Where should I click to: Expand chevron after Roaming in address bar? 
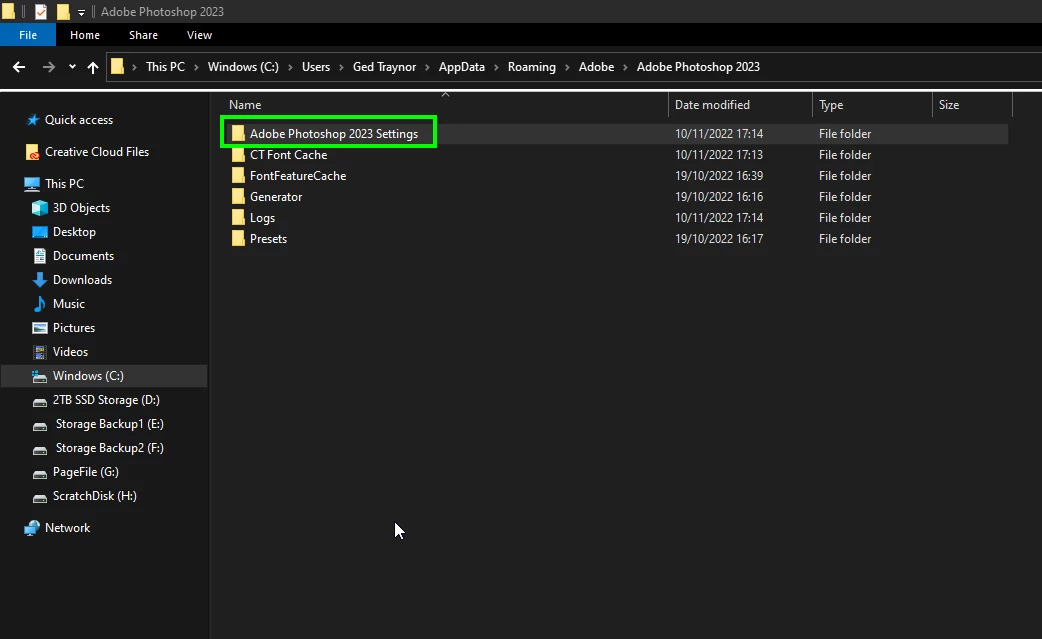[x=568, y=67]
